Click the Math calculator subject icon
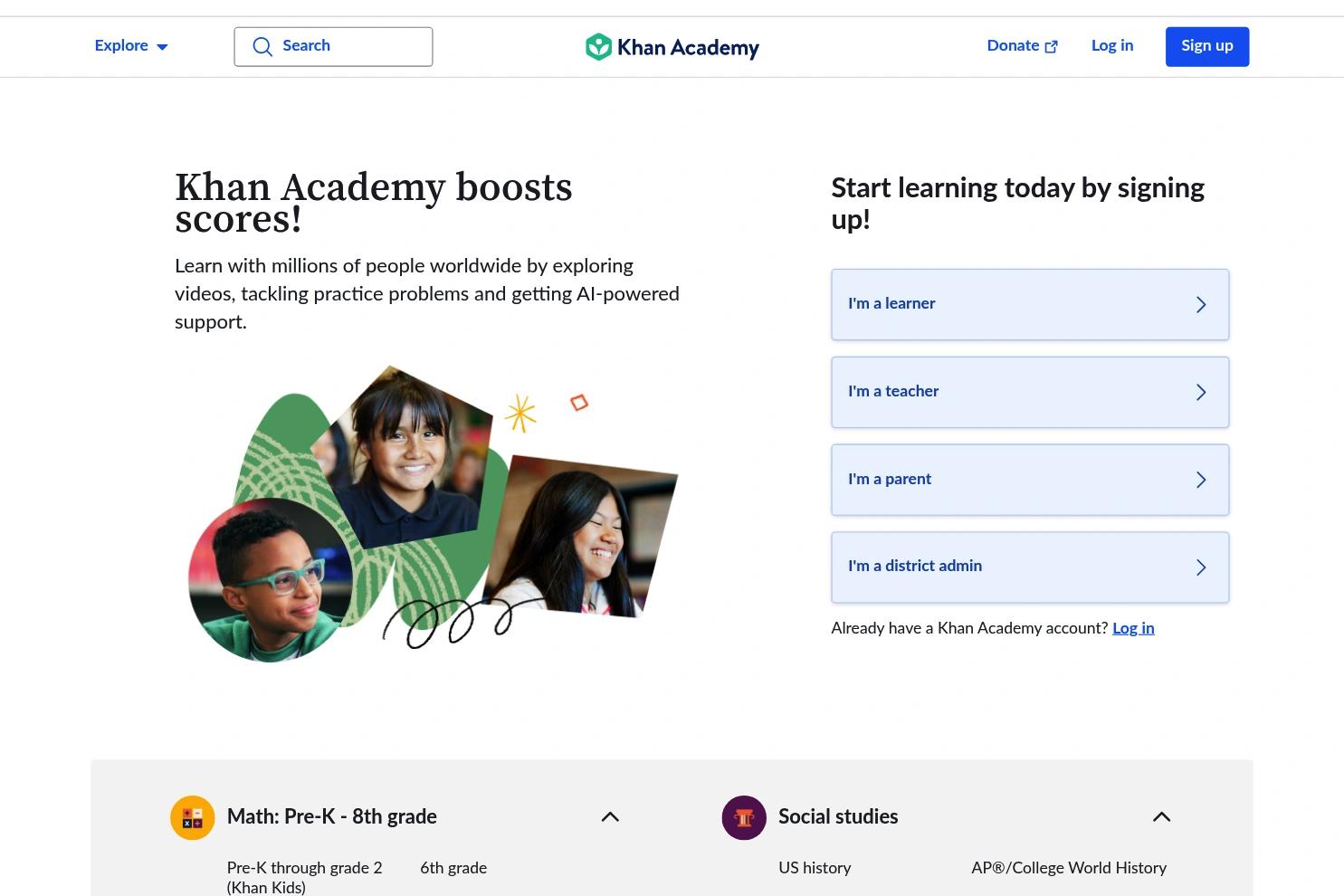Image resolution: width=1344 pixels, height=896 pixels. [193, 817]
